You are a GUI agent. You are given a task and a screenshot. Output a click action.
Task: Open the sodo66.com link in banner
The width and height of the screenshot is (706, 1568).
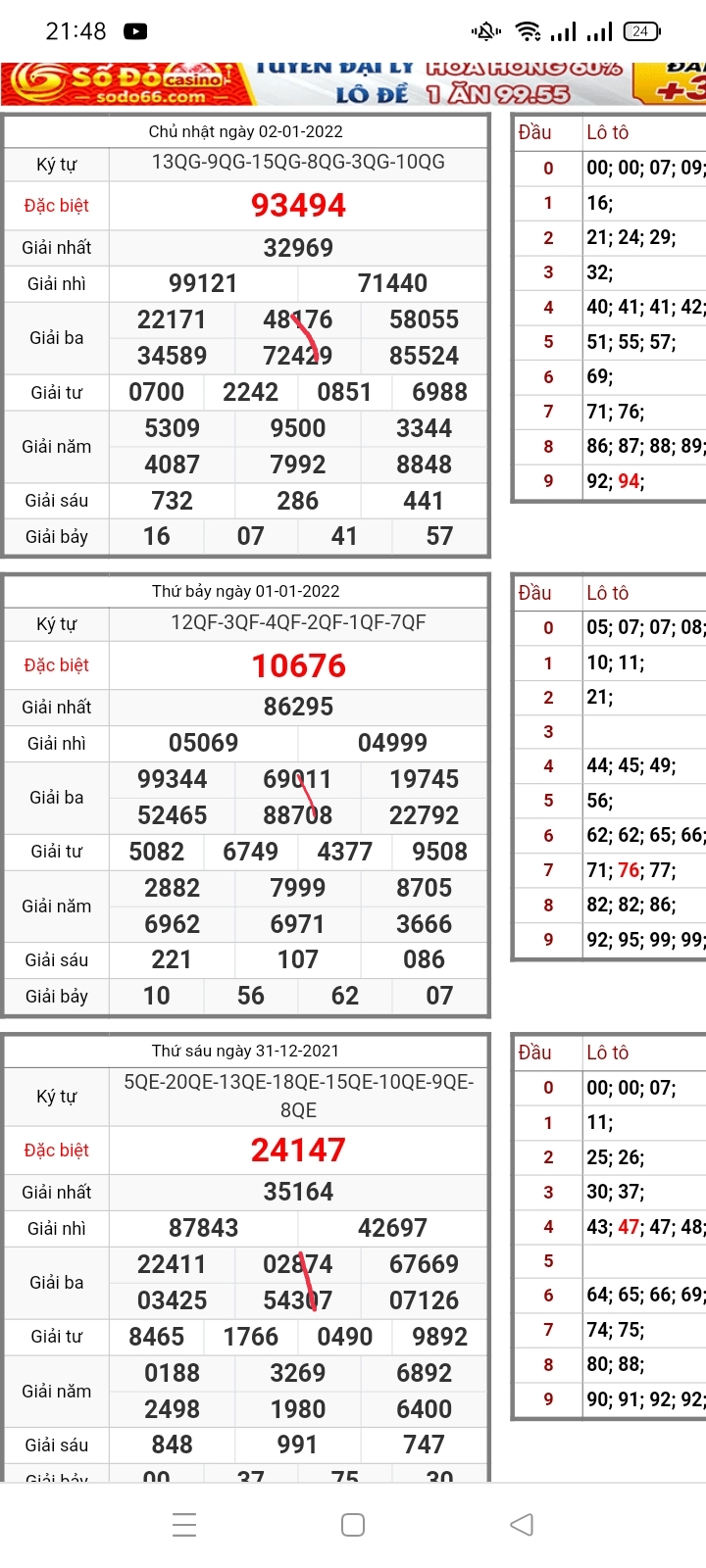pyautogui.click(x=152, y=96)
